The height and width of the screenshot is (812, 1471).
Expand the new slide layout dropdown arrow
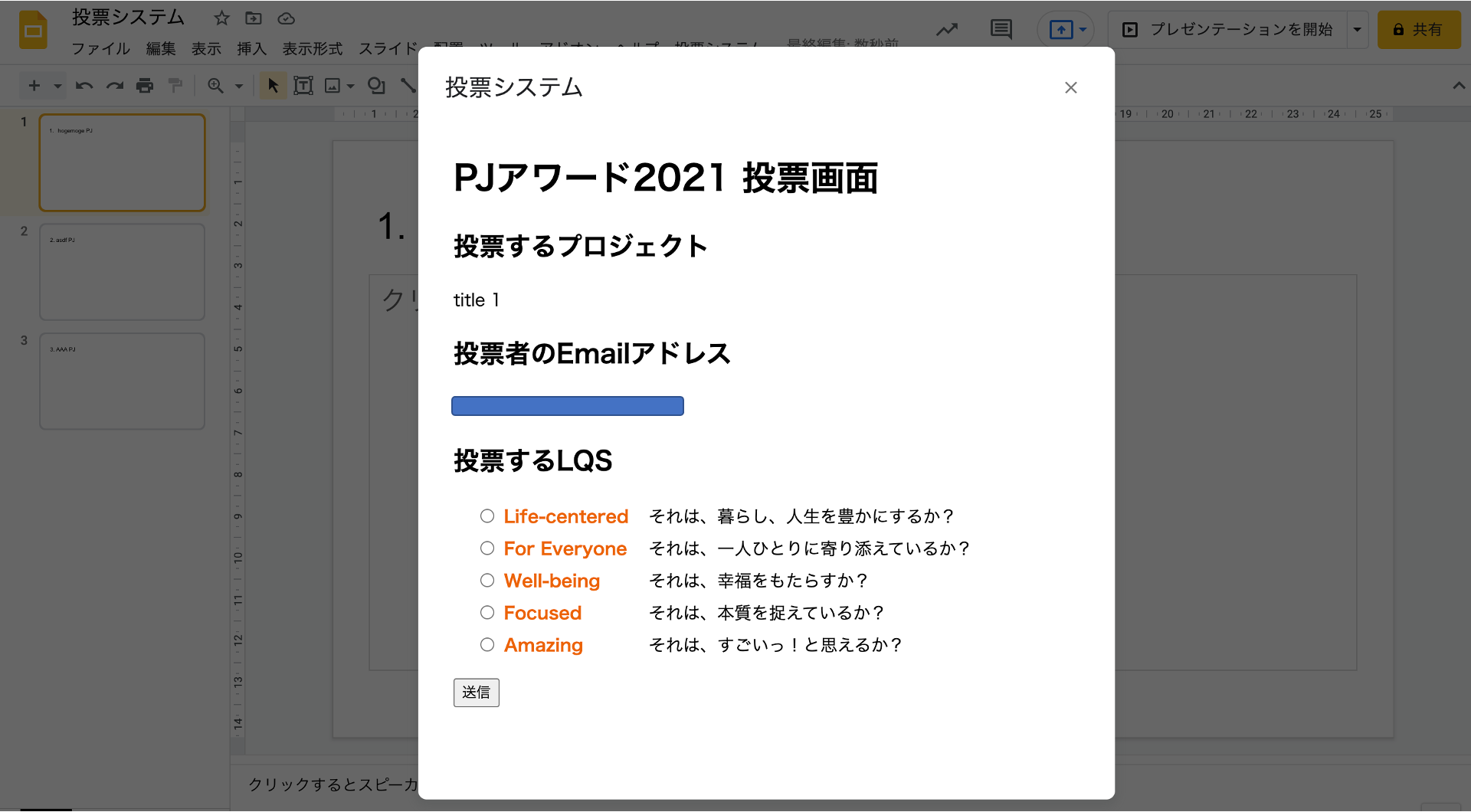[57, 86]
